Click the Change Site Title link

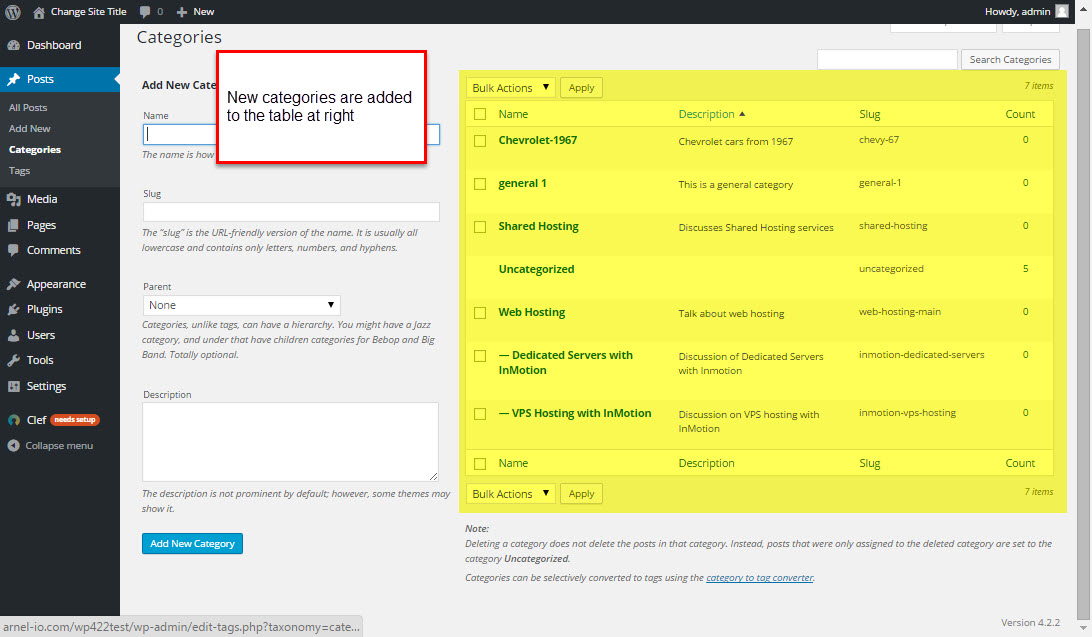[88, 12]
